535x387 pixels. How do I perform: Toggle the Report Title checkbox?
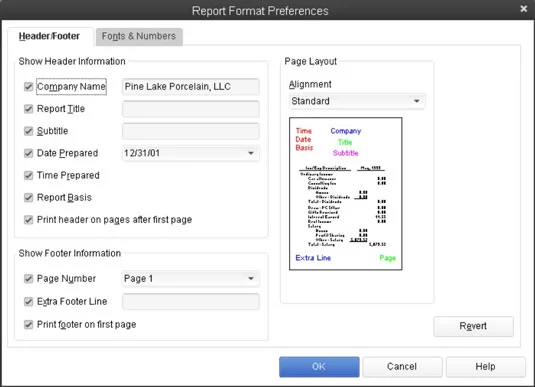coord(29,109)
